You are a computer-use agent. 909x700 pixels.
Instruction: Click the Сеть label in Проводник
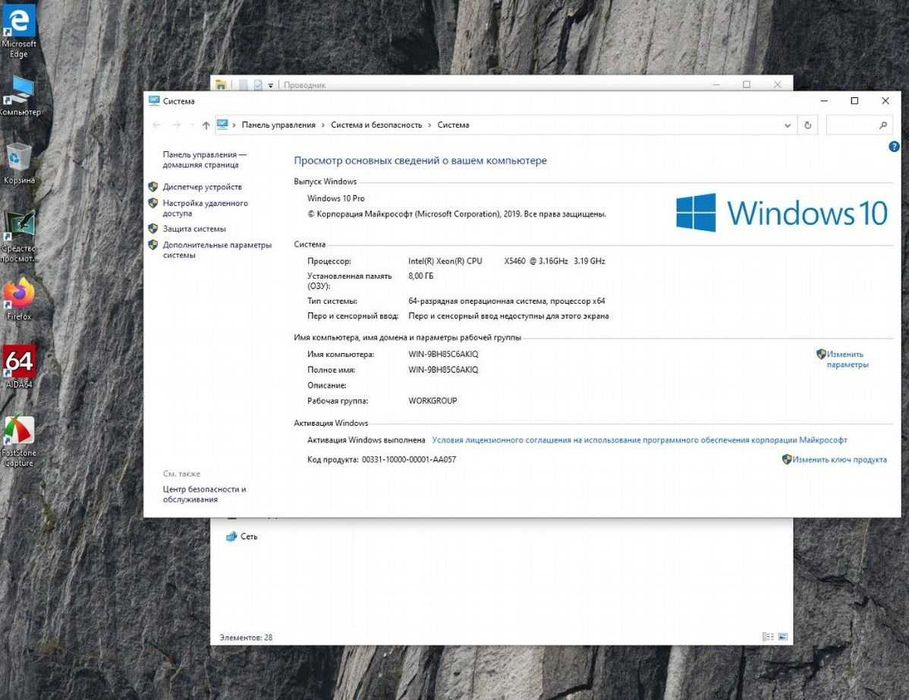pos(249,536)
